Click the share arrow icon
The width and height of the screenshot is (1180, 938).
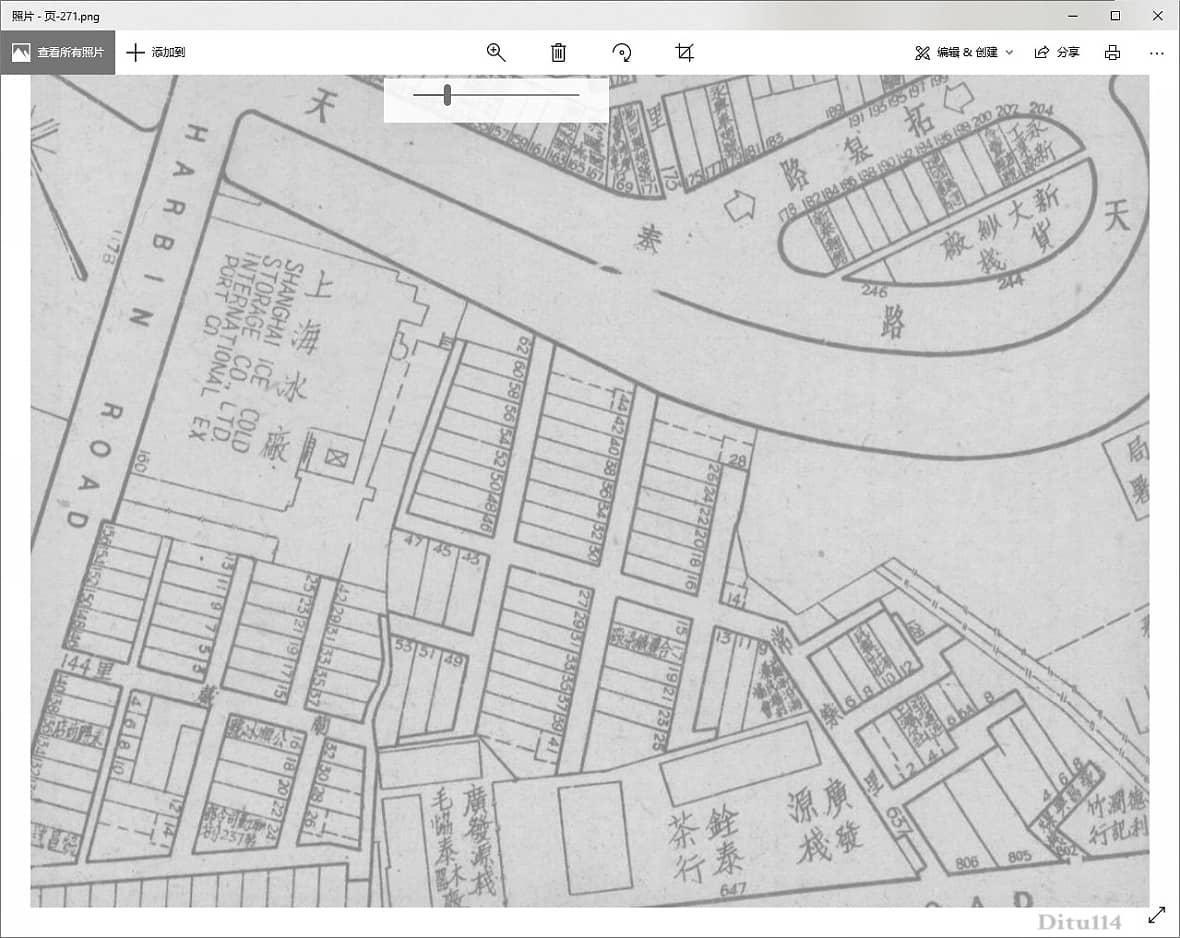(1042, 52)
